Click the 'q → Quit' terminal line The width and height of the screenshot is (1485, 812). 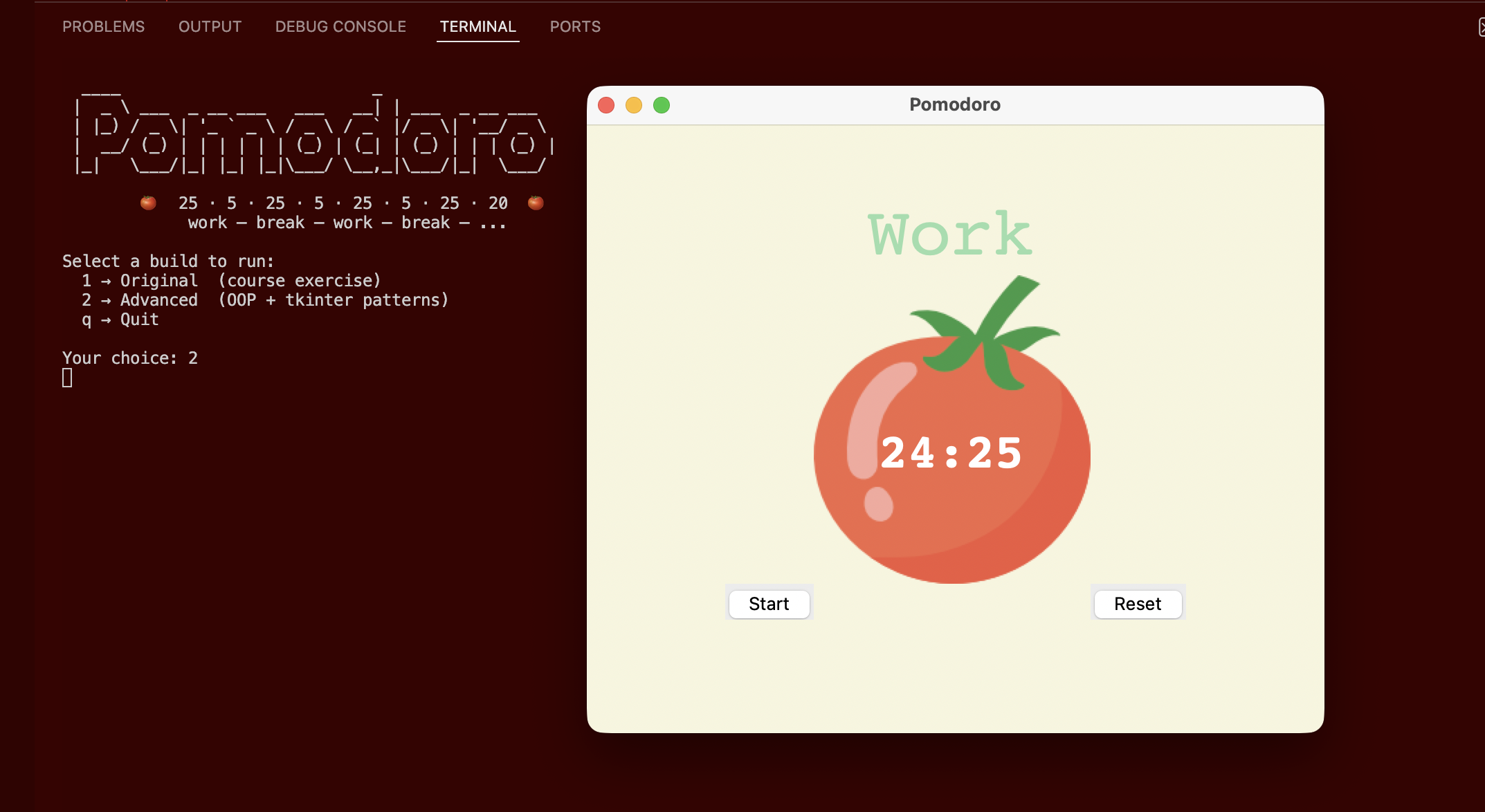click(120, 320)
